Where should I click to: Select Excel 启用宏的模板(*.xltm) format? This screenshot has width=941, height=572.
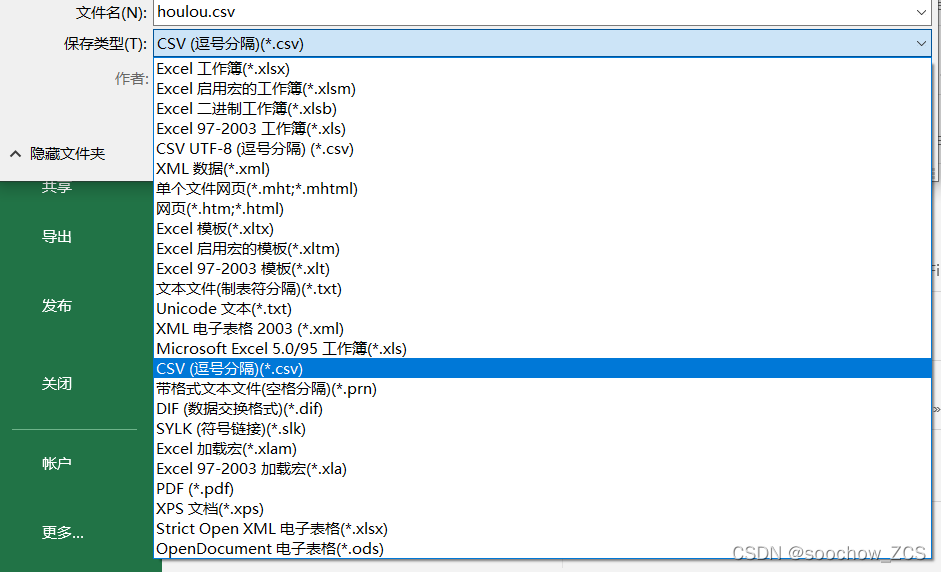coord(542,248)
